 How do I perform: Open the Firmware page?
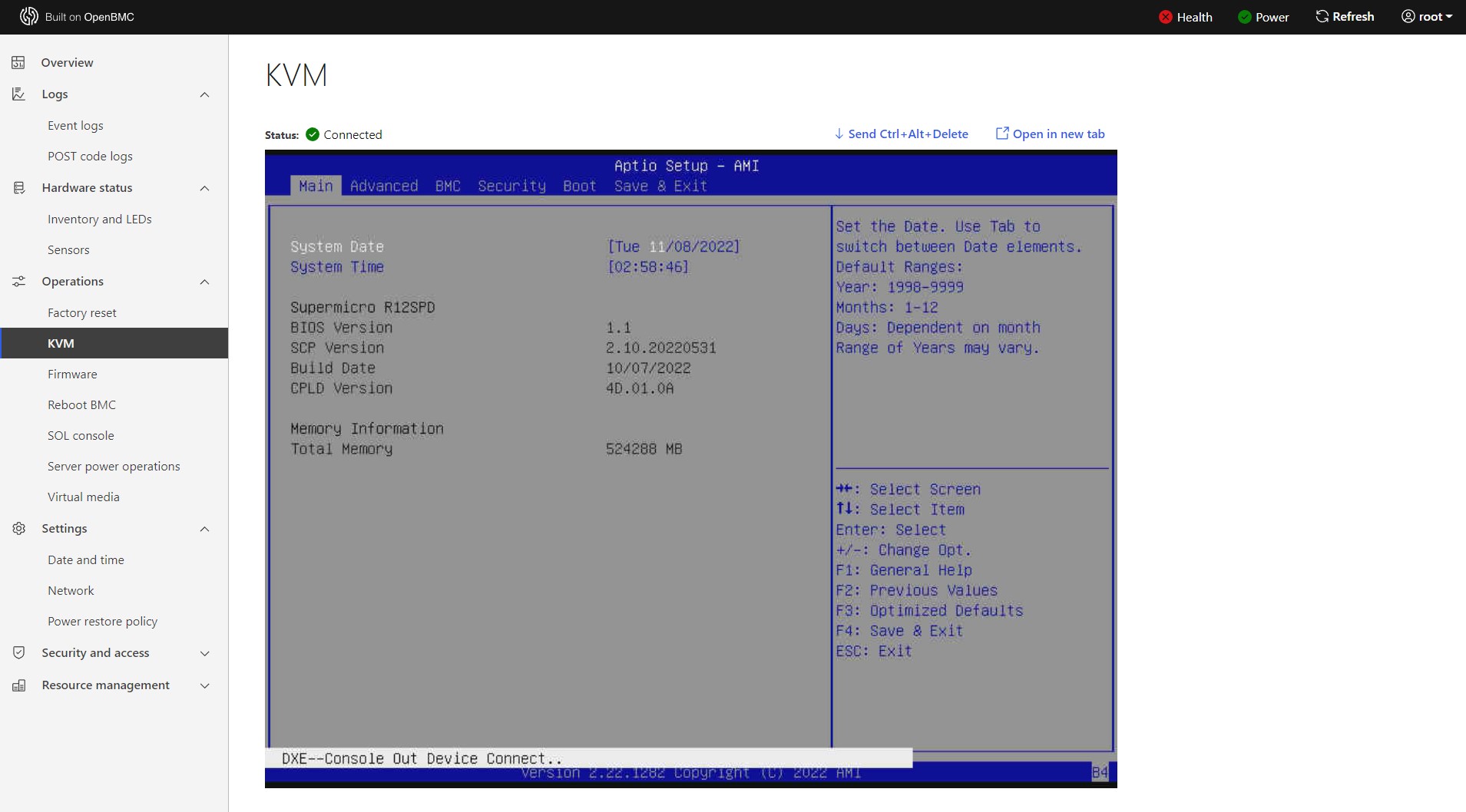click(114, 374)
